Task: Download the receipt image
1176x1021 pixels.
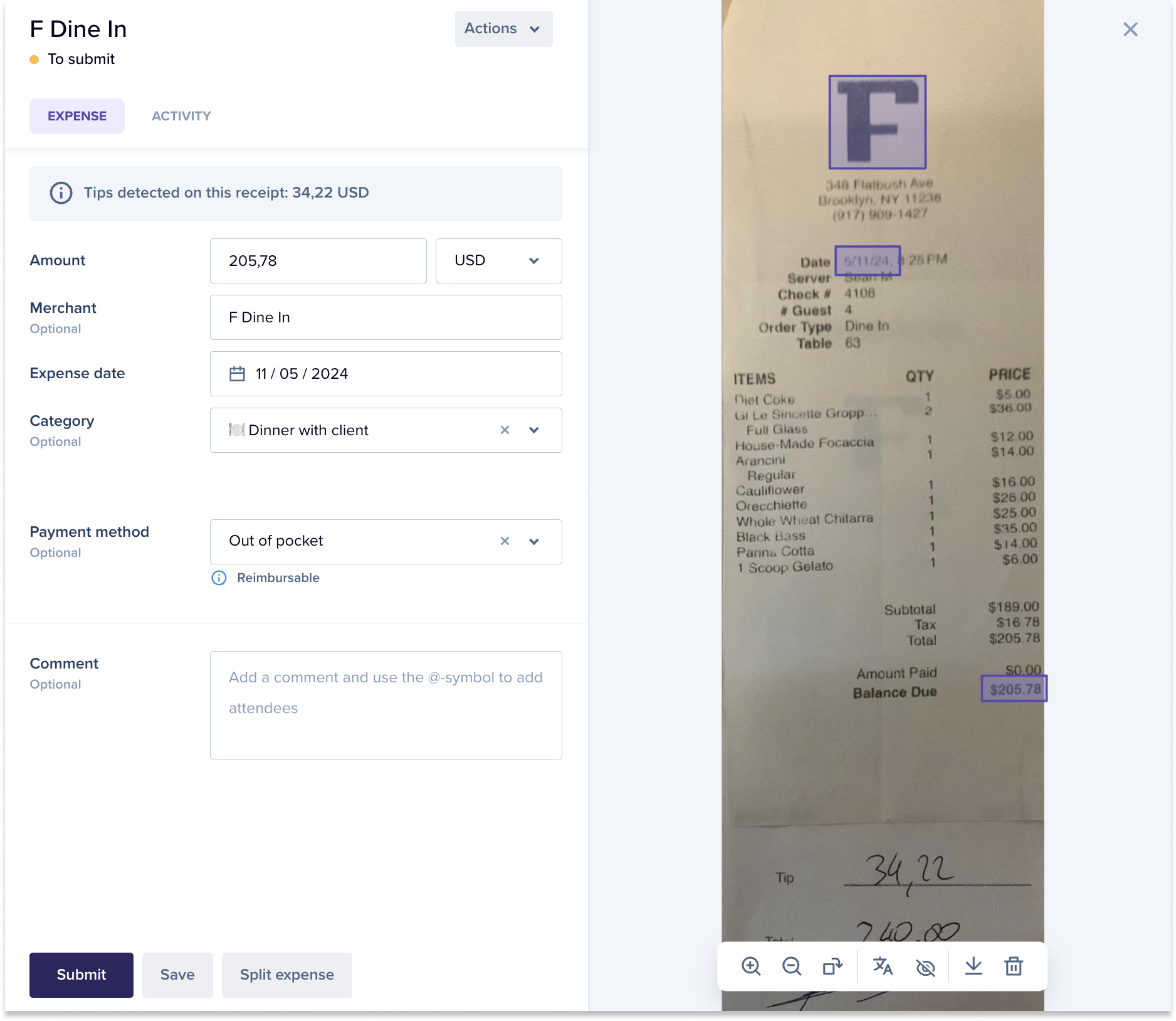Action: click(973, 966)
